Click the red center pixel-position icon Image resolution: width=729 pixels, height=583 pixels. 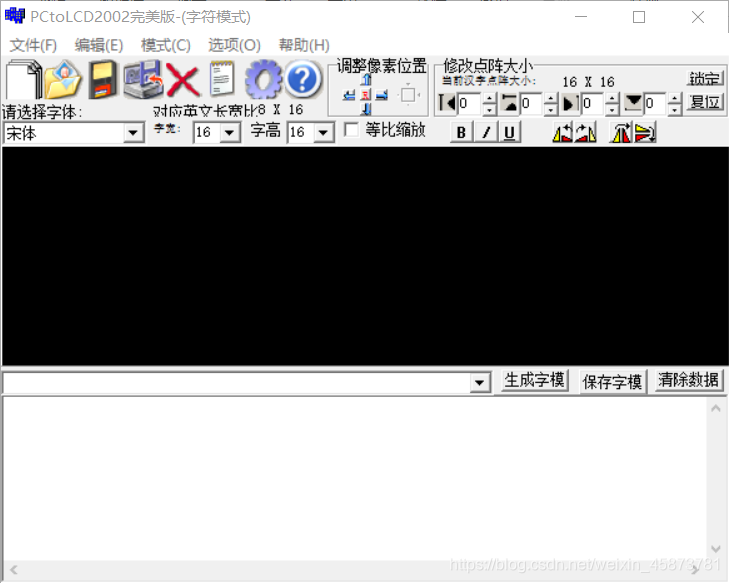click(366, 95)
